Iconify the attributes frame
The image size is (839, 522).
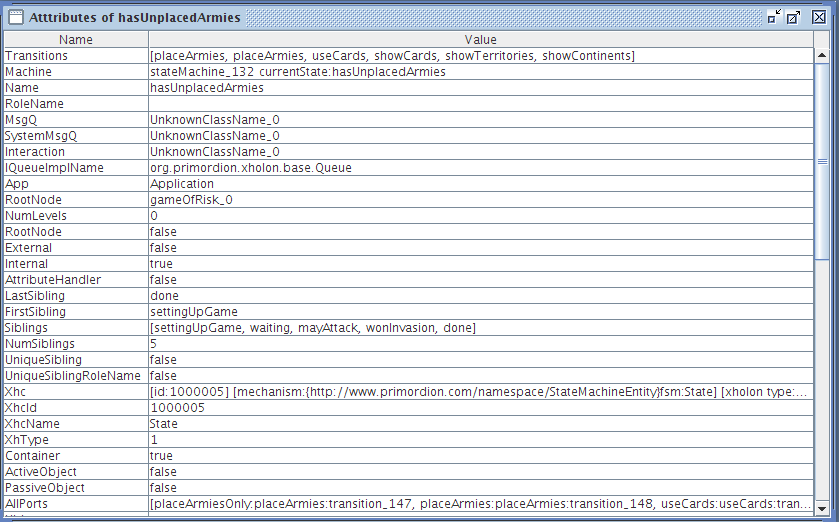coord(774,17)
